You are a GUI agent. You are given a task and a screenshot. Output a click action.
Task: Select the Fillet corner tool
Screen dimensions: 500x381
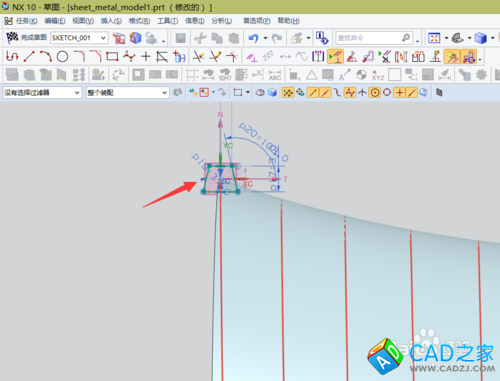[x=79, y=56]
